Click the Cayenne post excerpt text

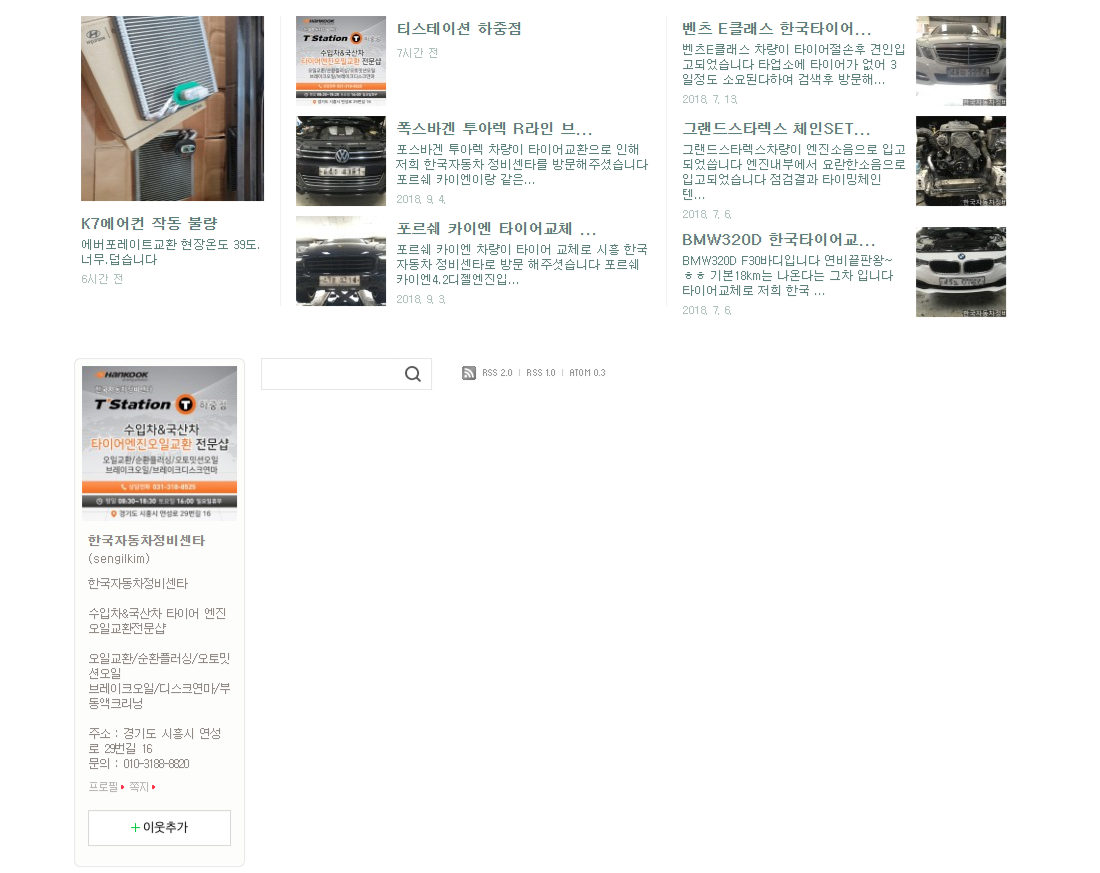[x=522, y=265]
